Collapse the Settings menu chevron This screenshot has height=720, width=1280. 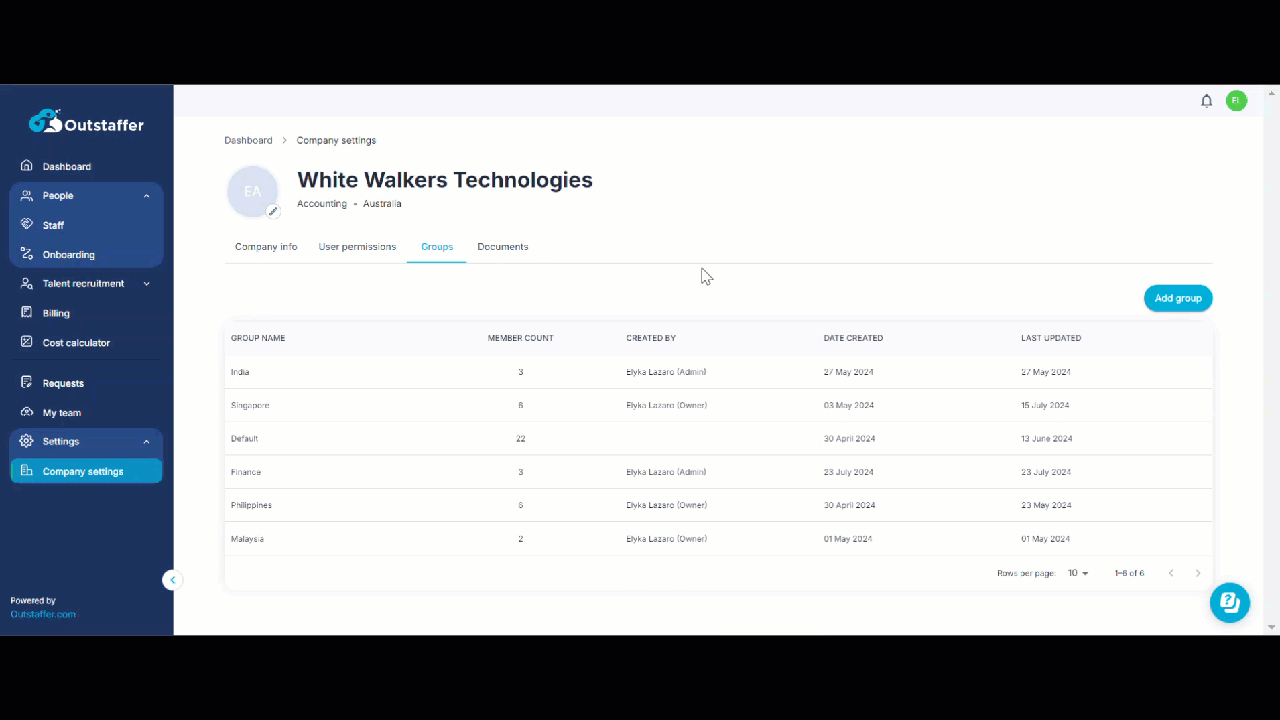[147, 441]
